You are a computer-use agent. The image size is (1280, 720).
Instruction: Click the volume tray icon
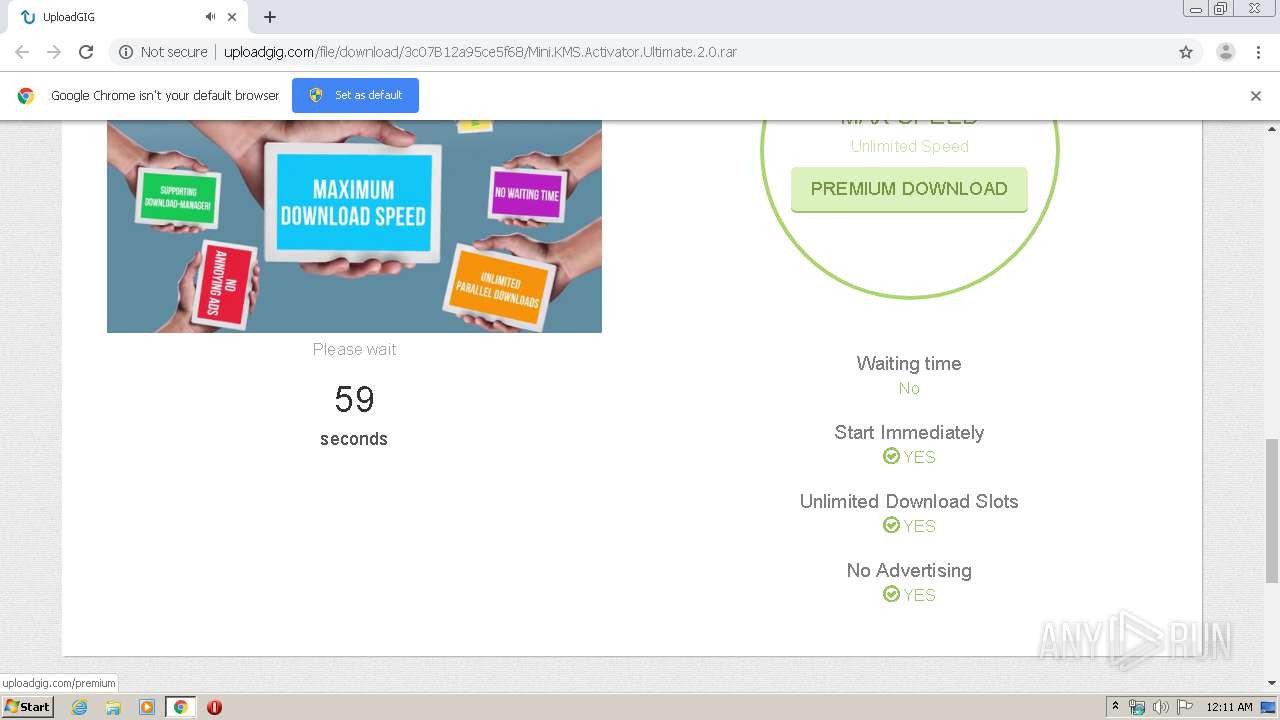[x=1160, y=707]
